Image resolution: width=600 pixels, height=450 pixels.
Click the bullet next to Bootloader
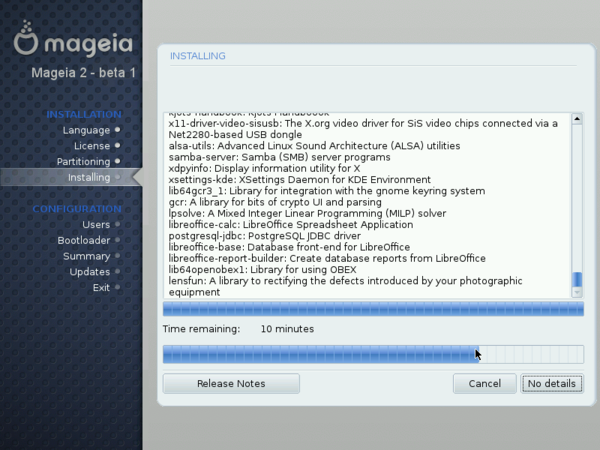[117, 240]
